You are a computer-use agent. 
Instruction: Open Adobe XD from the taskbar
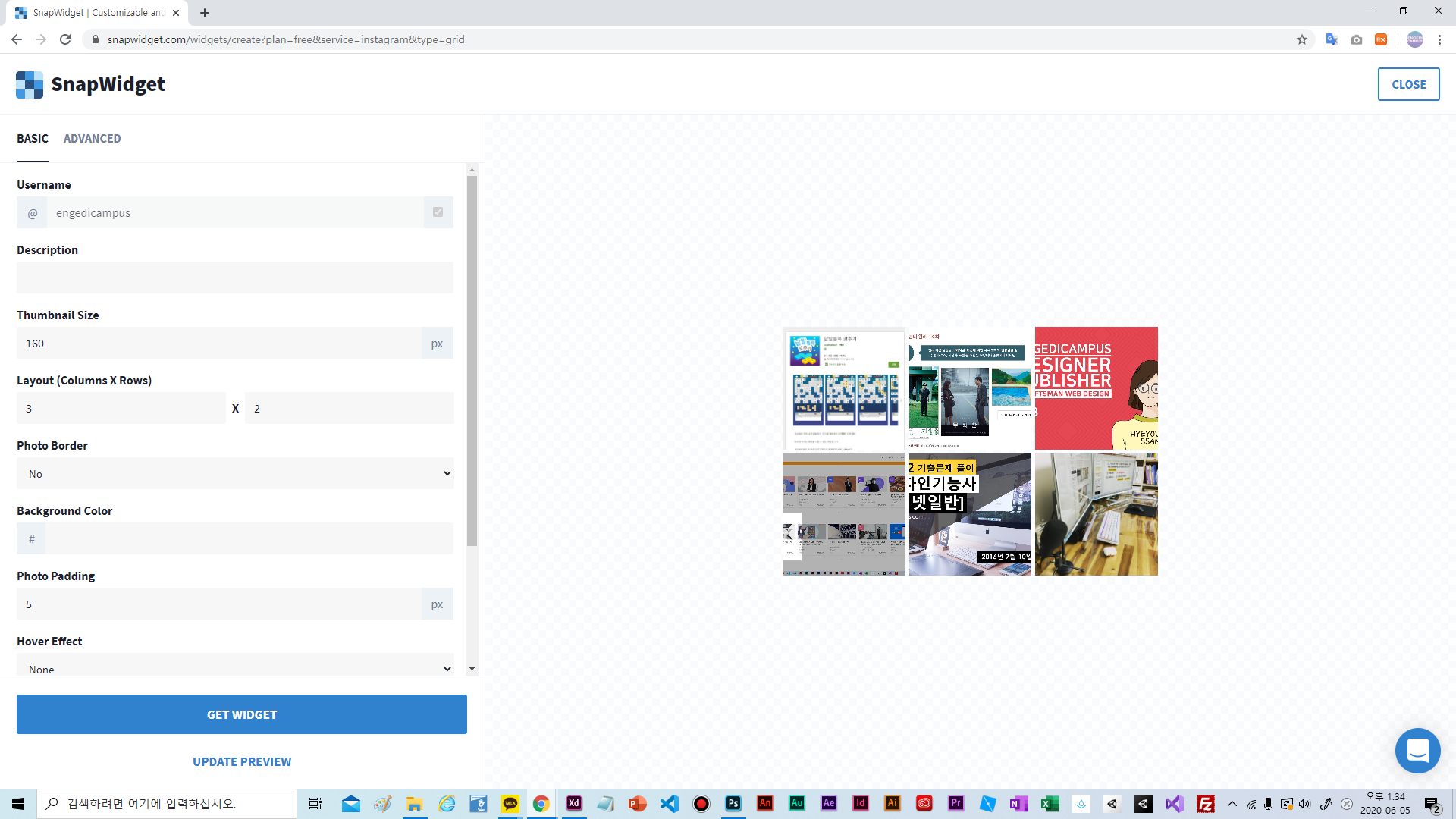pyautogui.click(x=574, y=804)
